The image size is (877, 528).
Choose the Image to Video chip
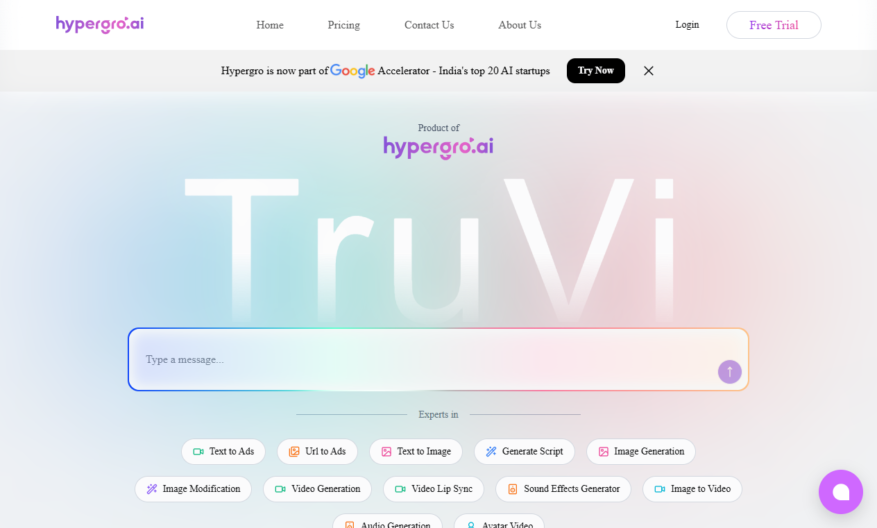692,489
